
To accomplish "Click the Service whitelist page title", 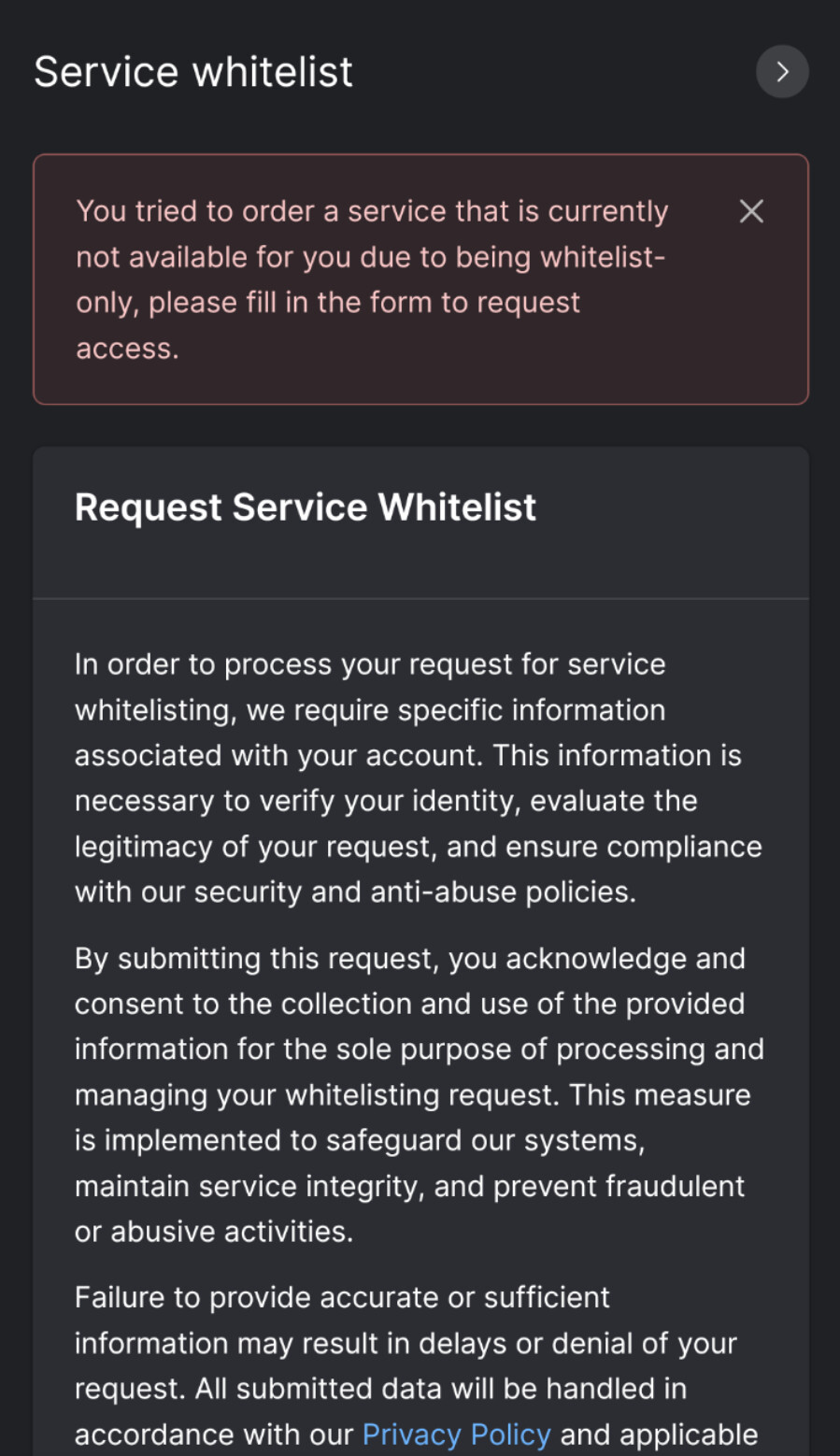I will 193,72.
